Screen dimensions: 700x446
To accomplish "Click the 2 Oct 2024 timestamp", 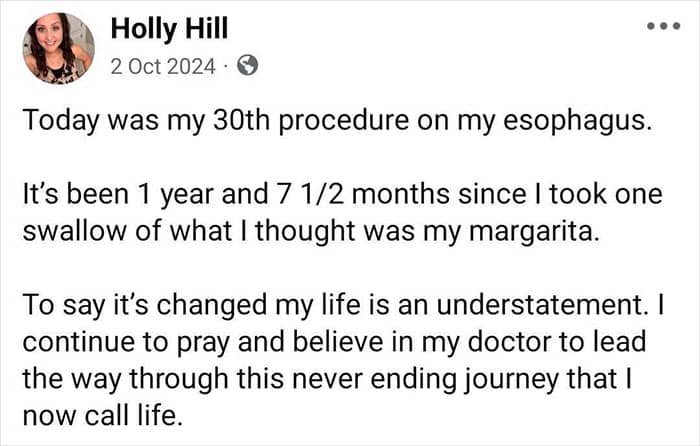I will pos(162,67).
